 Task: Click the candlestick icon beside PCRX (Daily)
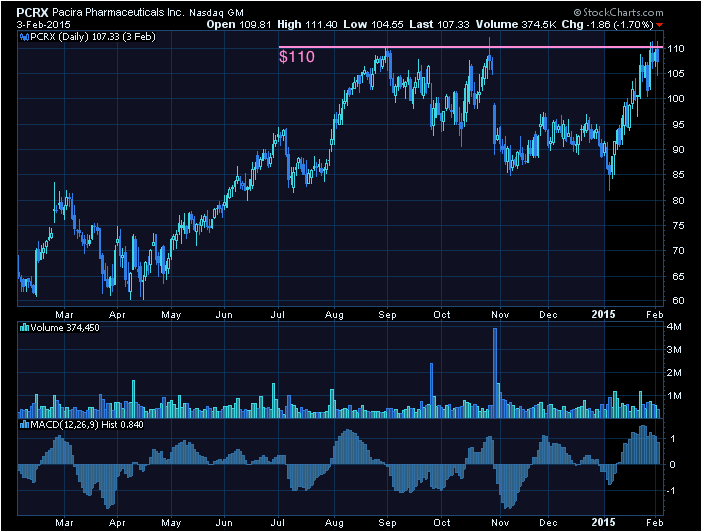[24, 37]
